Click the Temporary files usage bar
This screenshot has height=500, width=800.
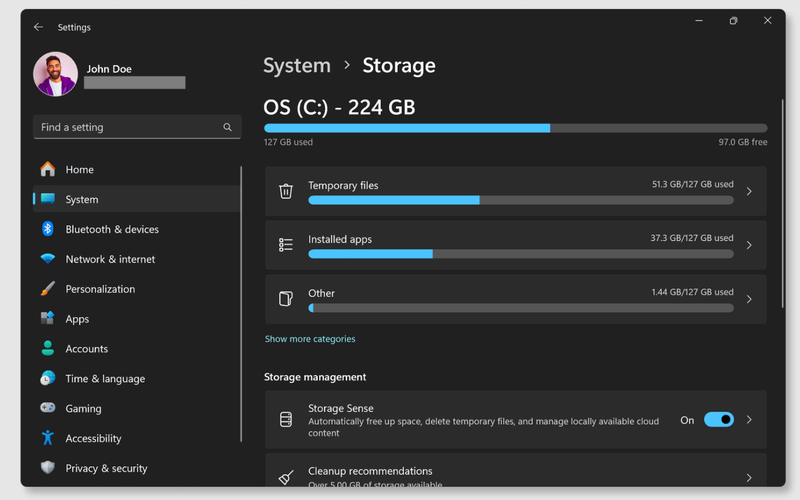pos(521,201)
